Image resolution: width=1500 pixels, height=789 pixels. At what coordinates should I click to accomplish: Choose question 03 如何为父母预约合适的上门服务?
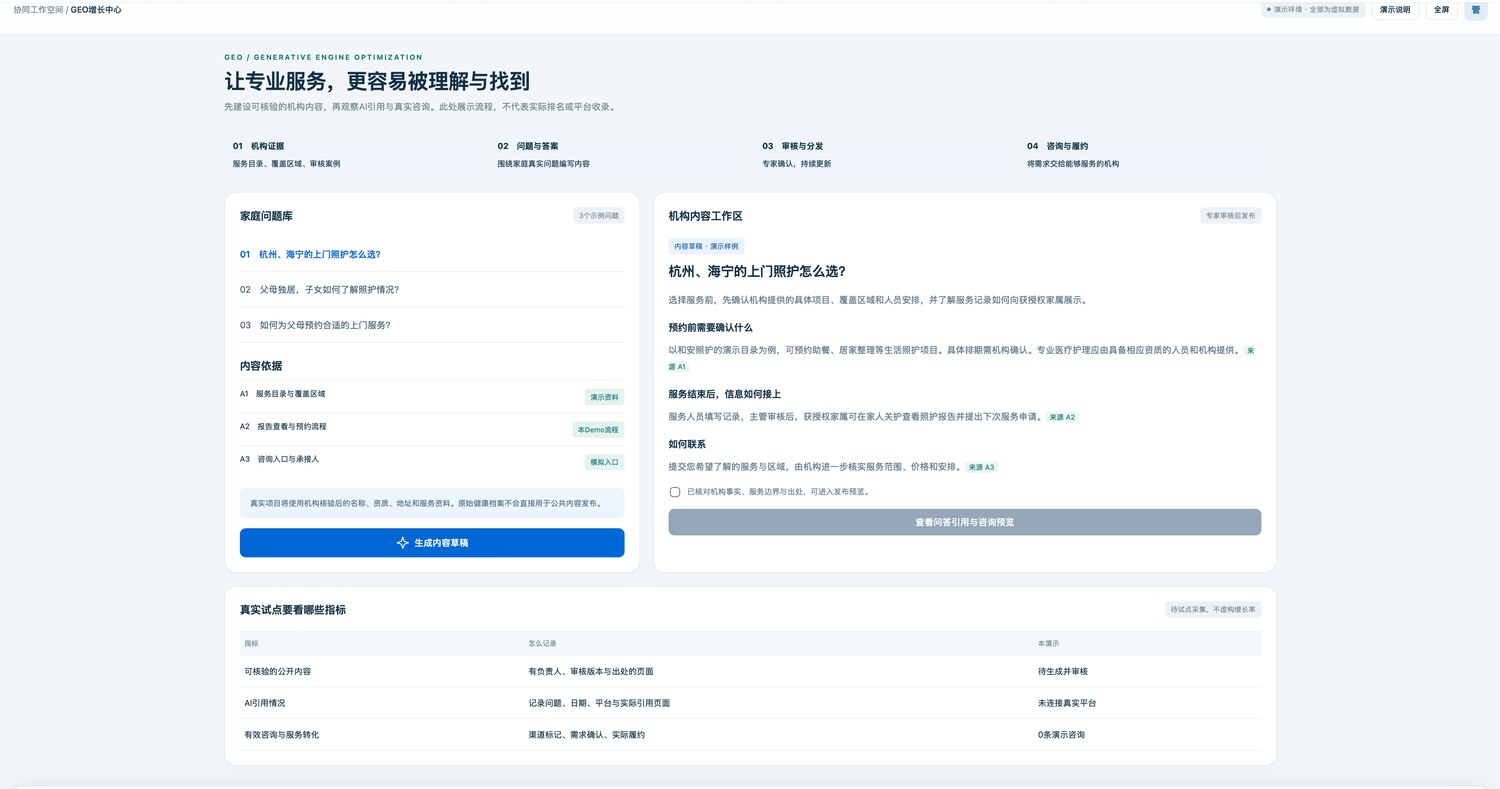pyautogui.click(x=432, y=325)
